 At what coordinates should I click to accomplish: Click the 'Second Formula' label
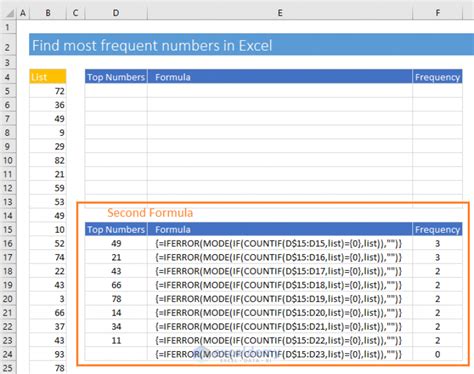[x=150, y=213]
